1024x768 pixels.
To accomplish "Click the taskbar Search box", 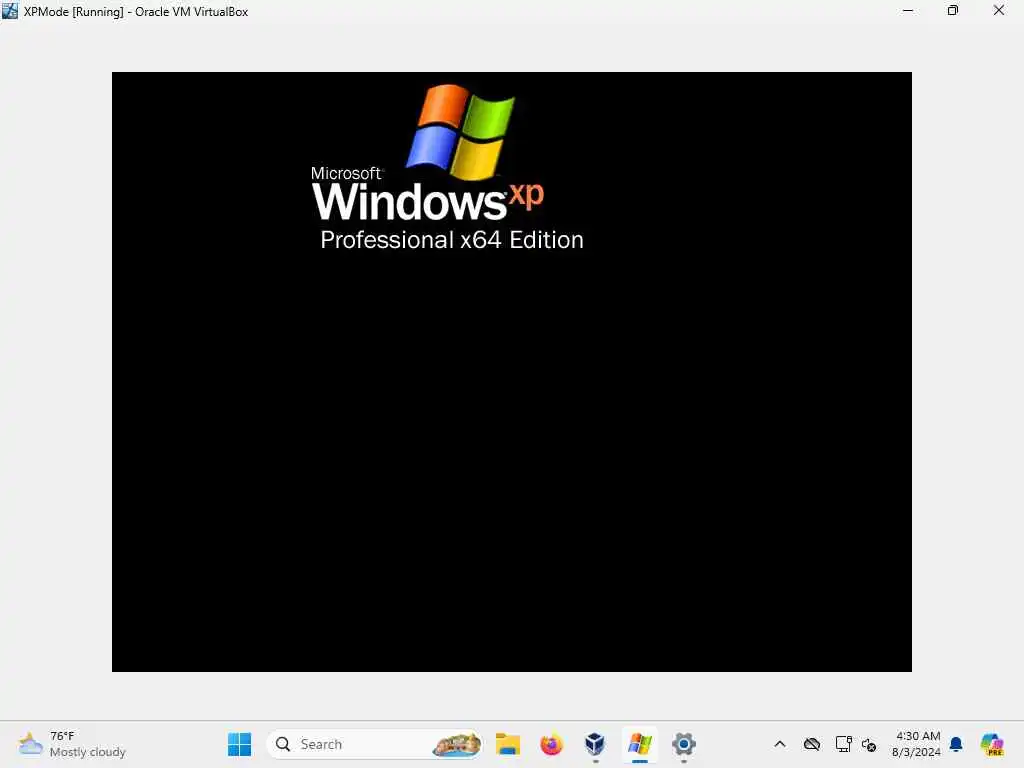I will point(374,744).
